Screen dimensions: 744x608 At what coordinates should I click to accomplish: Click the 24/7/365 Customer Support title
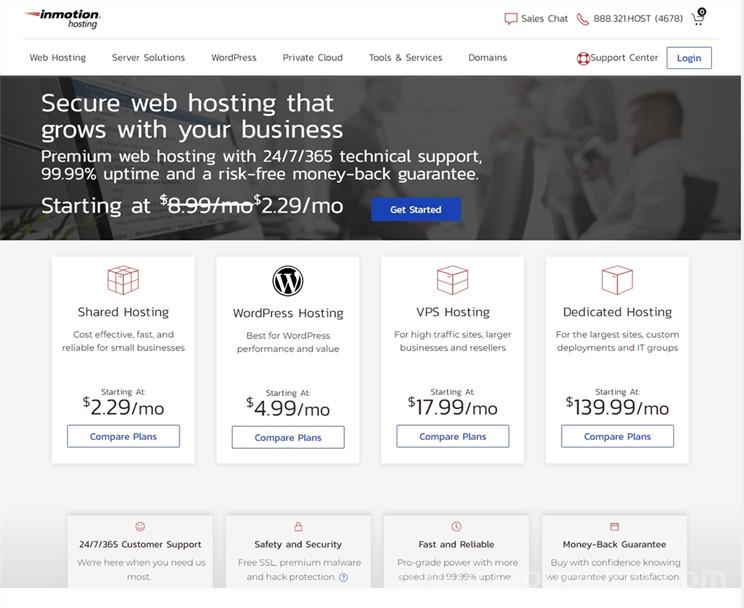pos(140,544)
